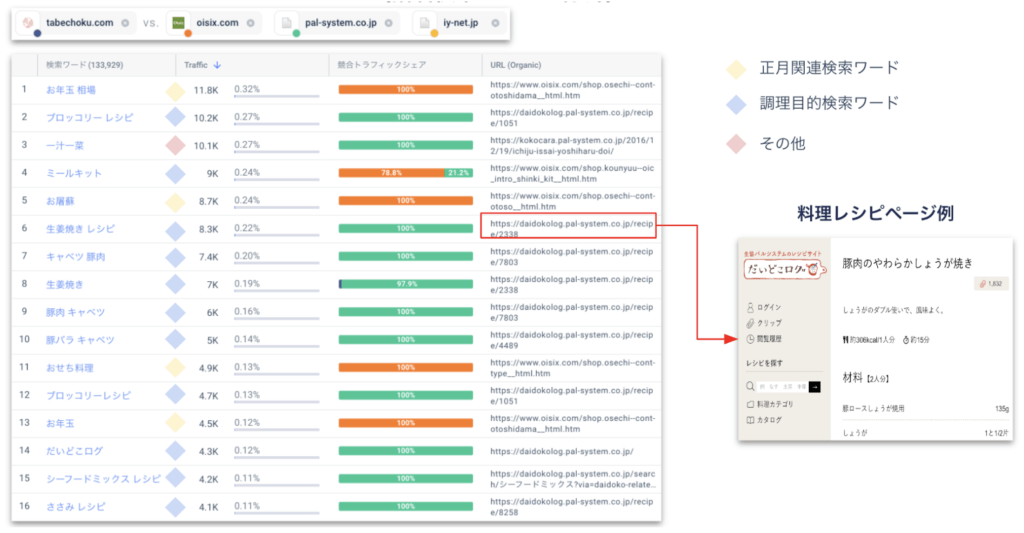1024x533 pixels.
Task: Open 閲覧履歴 clock icon
Action: pyautogui.click(x=751, y=339)
